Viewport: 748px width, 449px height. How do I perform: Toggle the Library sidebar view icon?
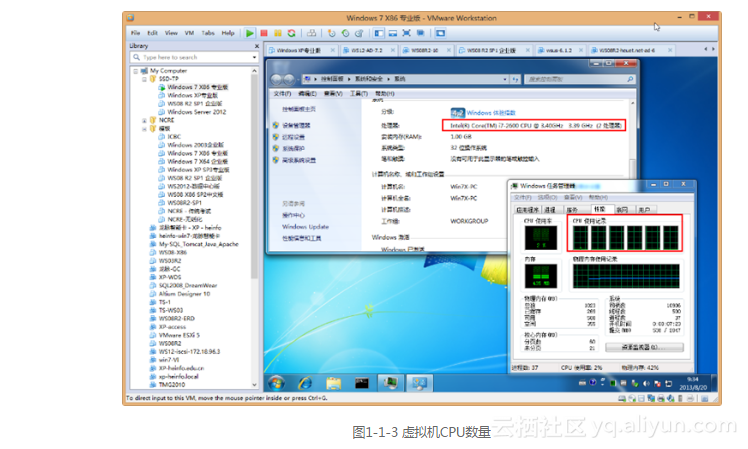[379, 33]
